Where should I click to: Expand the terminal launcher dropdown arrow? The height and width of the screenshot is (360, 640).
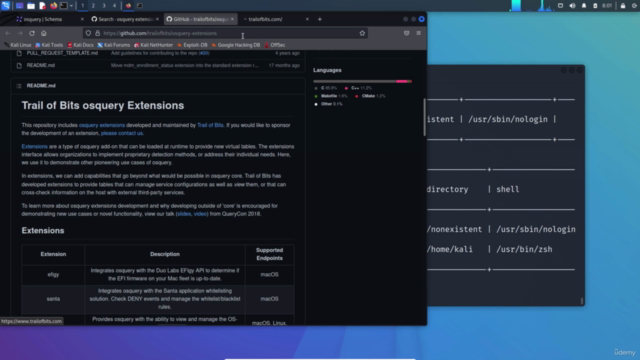[x=71, y=6]
